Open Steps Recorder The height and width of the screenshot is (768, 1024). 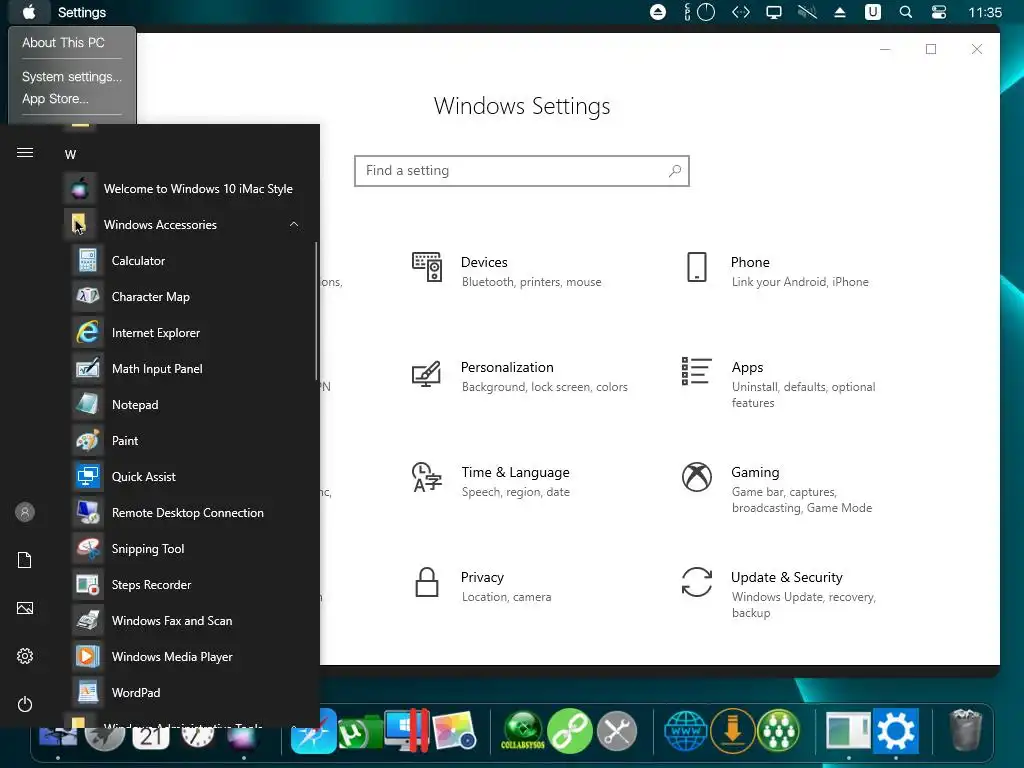pyautogui.click(x=189, y=584)
